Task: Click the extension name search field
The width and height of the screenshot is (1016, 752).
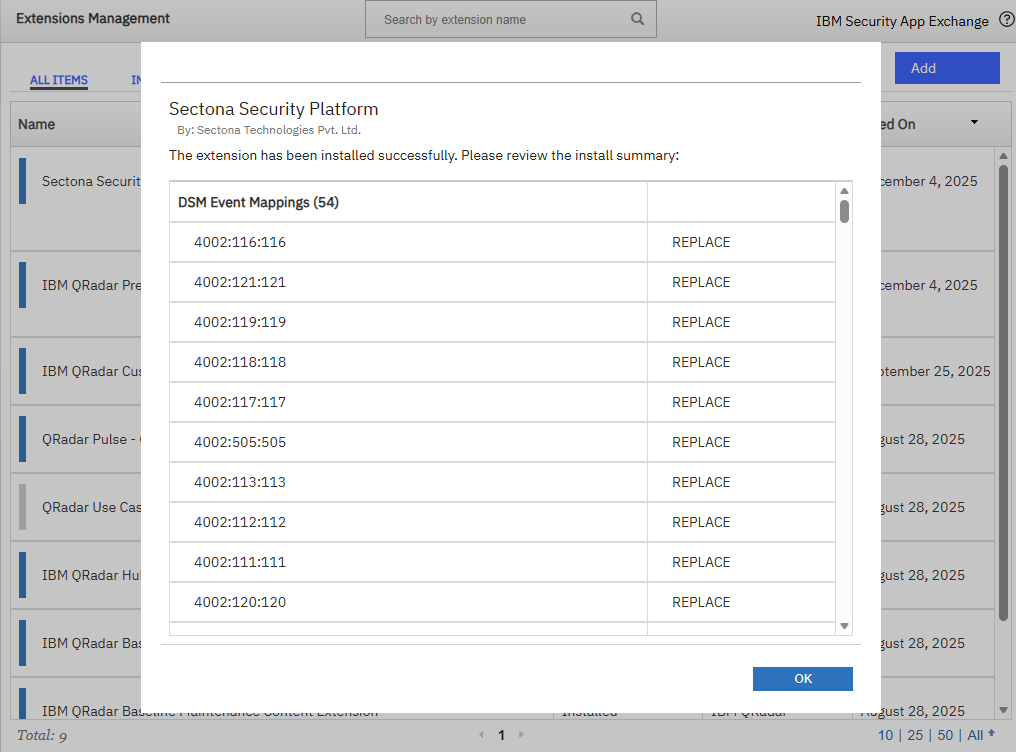Action: (490, 19)
